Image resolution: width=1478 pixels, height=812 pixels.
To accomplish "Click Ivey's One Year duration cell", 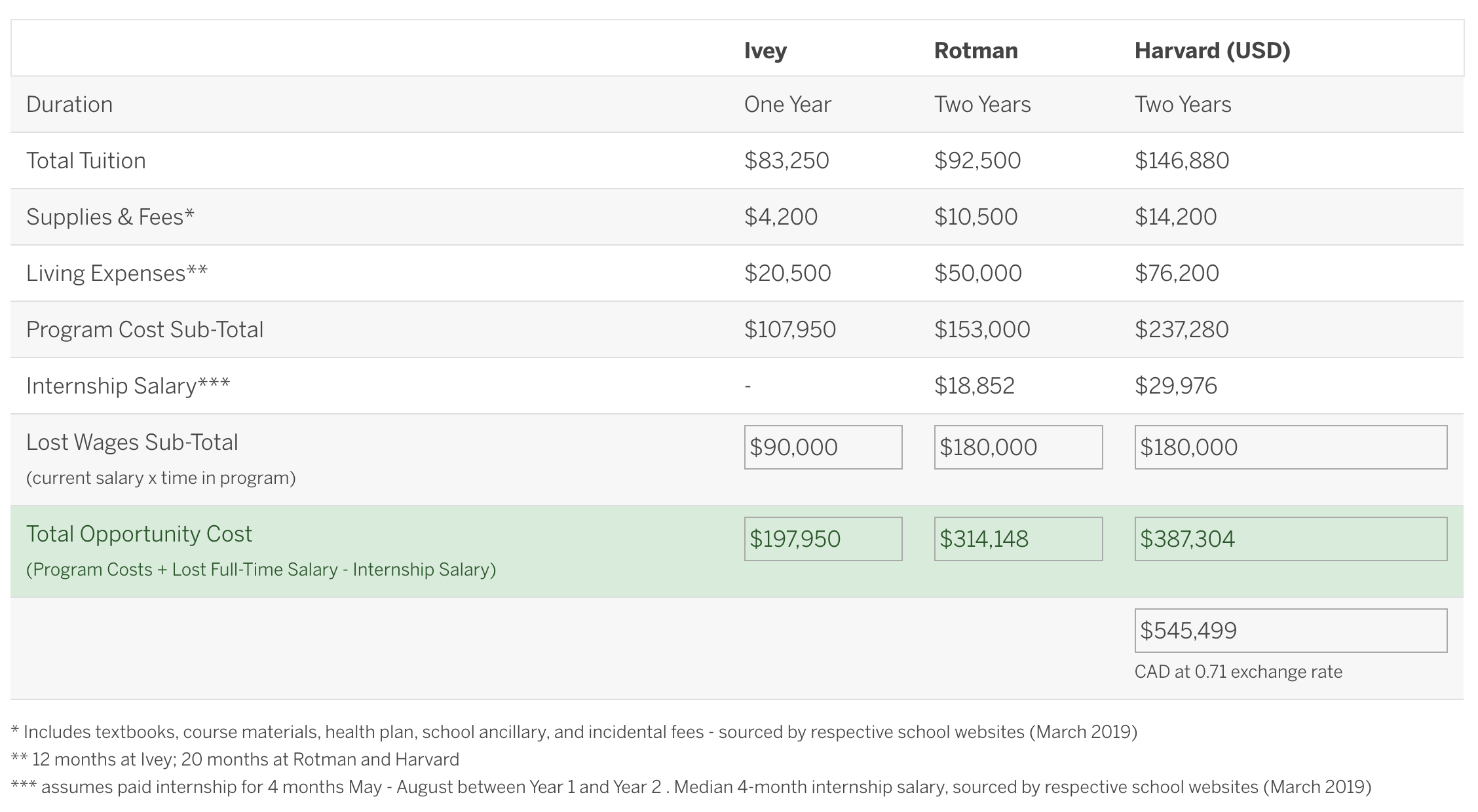I will (787, 104).
